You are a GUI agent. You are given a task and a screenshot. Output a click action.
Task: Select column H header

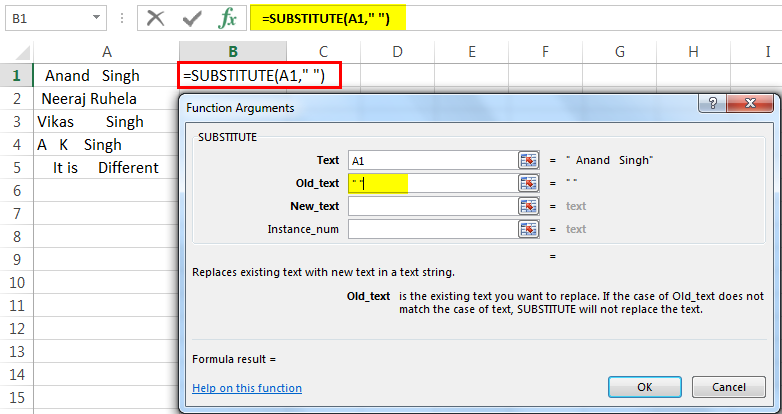pyautogui.click(x=693, y=51)
